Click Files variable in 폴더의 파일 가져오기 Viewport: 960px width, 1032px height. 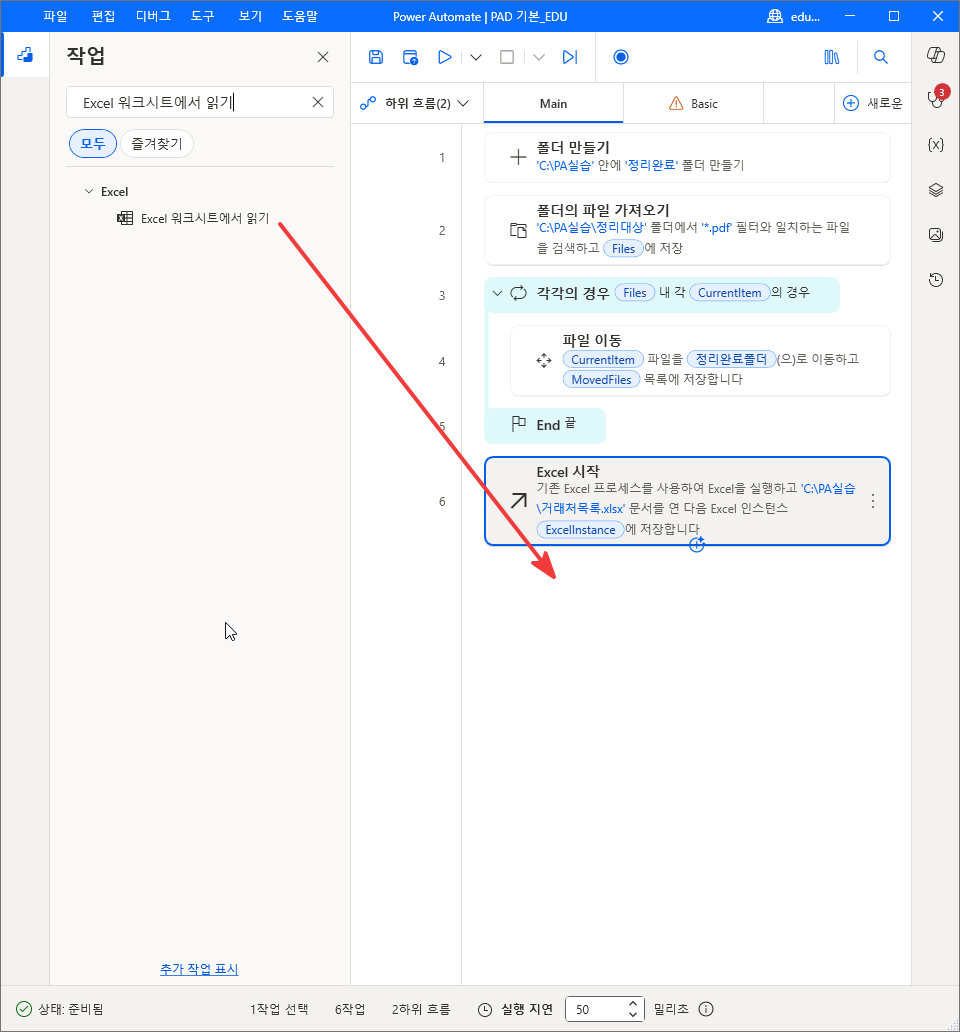point(623,249)
